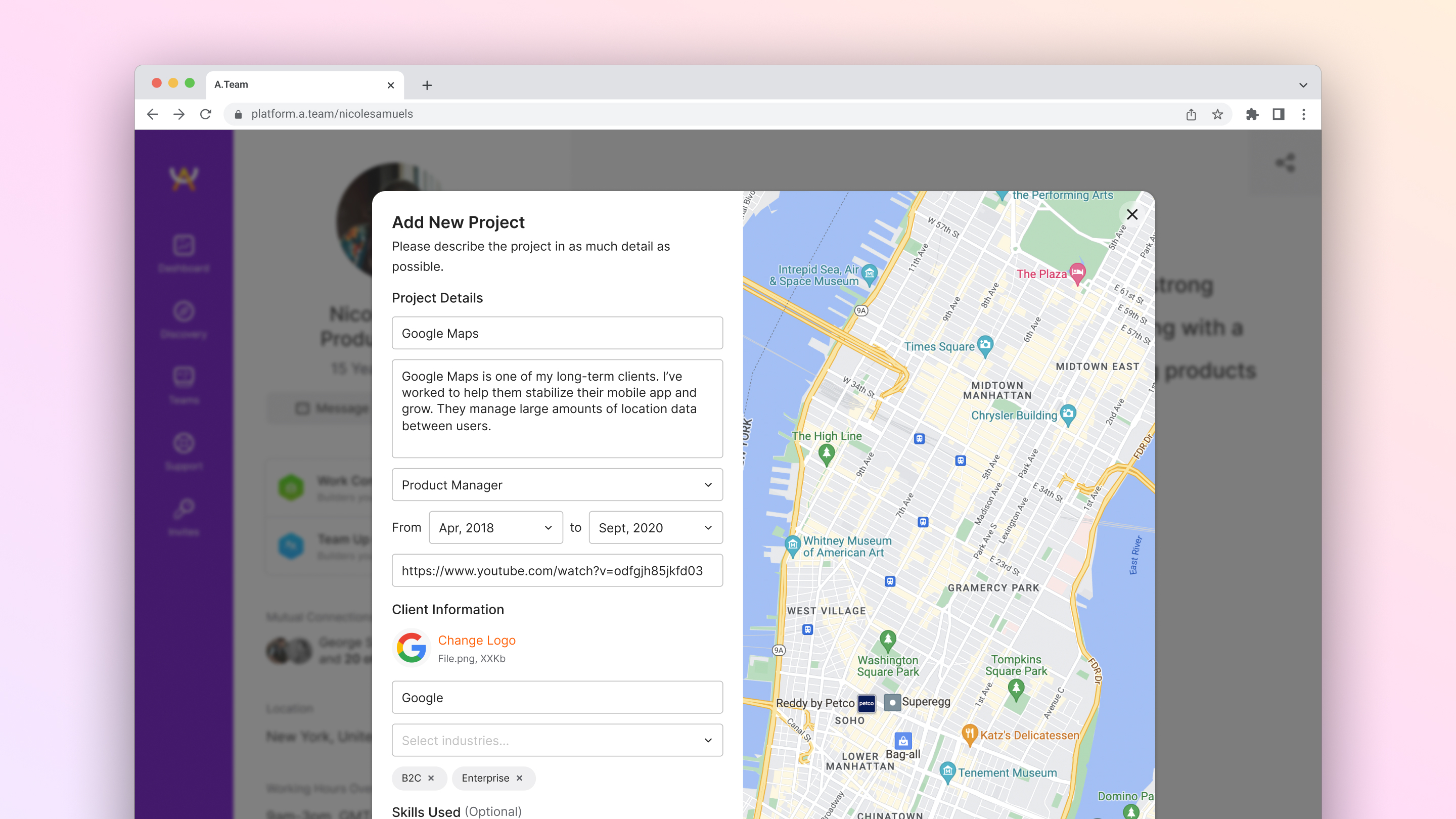View site info lock icon
Image resolution: width=1456 pixels, height=819 pixels.
pos(238,114)
